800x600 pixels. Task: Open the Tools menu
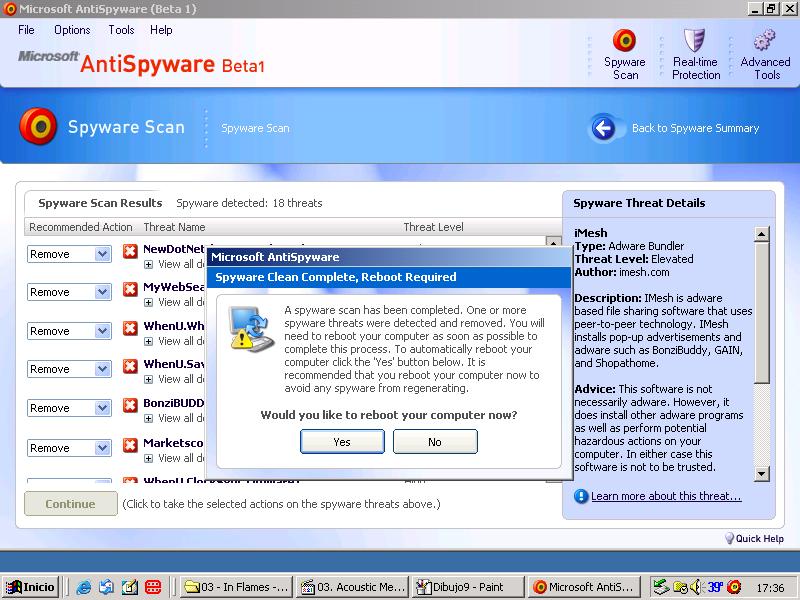(121, 30)
